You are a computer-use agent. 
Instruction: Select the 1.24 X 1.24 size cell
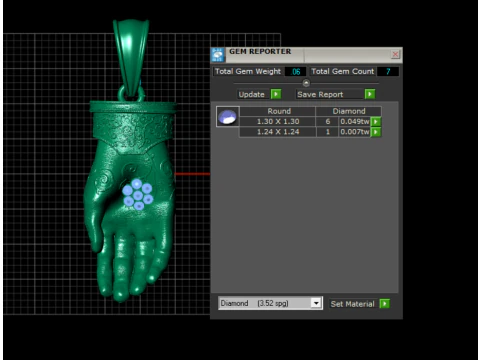pos(278,132)
